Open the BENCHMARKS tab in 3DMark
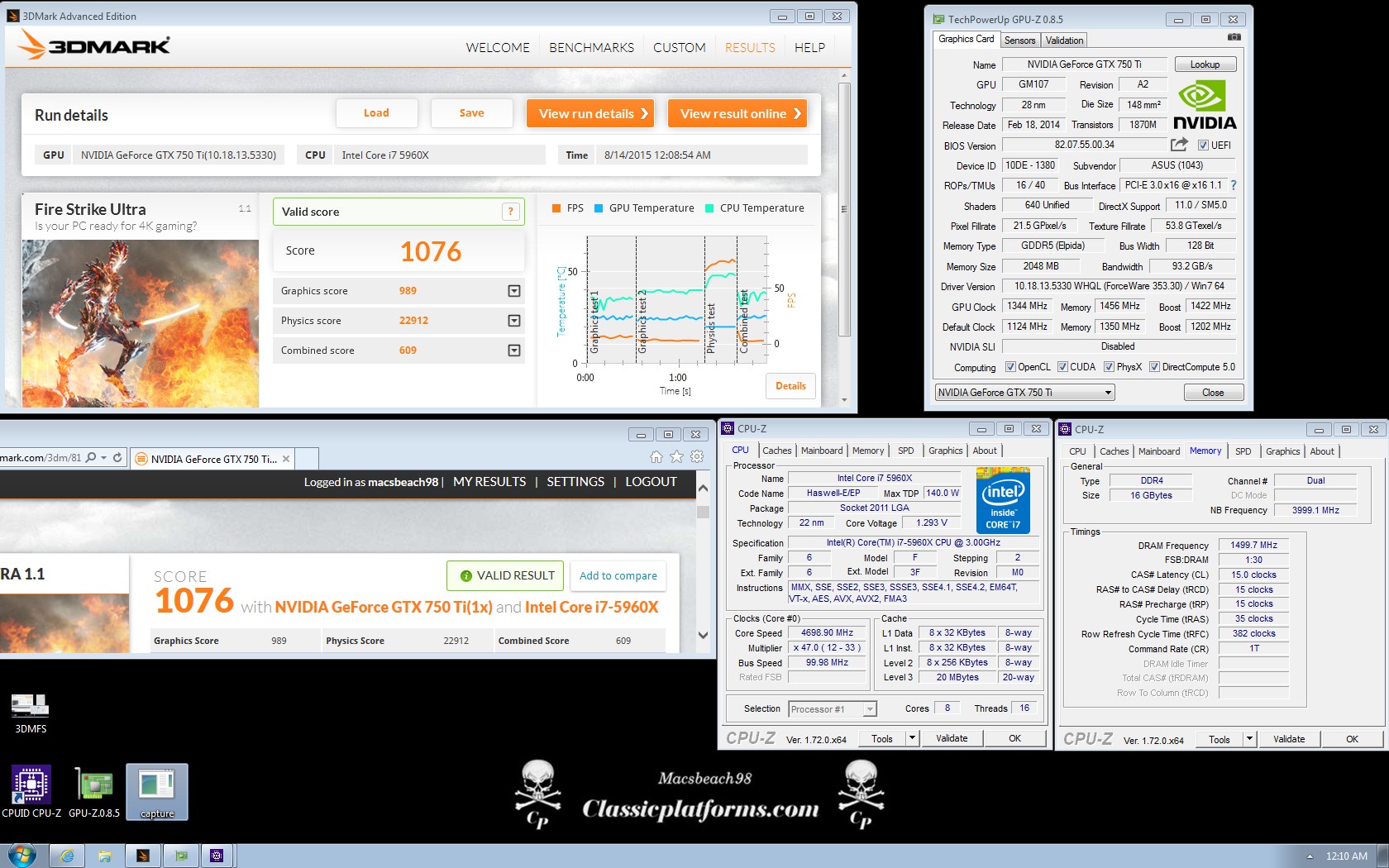Viewport: 1389px width, 868px height. (592, 48)
